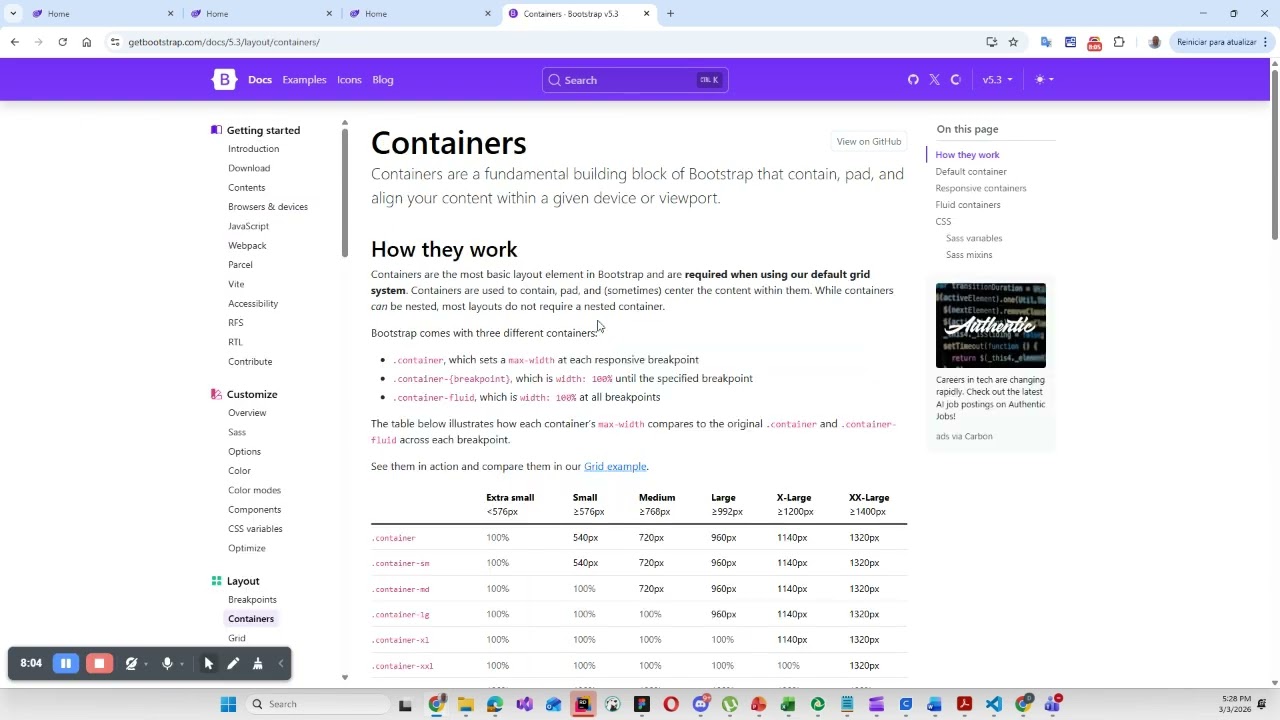Open the X (Twitter) icon in navbar
This screenshot has width=1280, height=720.
[x=934, y=80]
